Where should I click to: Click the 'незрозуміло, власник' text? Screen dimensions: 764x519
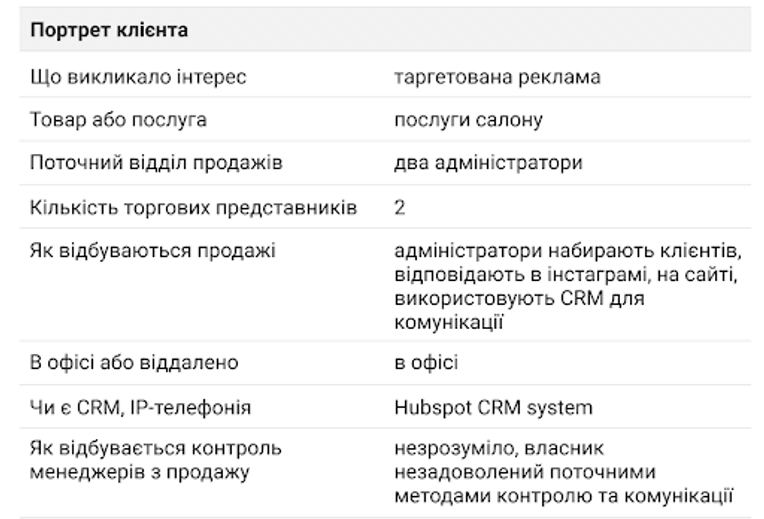point(499,448)
